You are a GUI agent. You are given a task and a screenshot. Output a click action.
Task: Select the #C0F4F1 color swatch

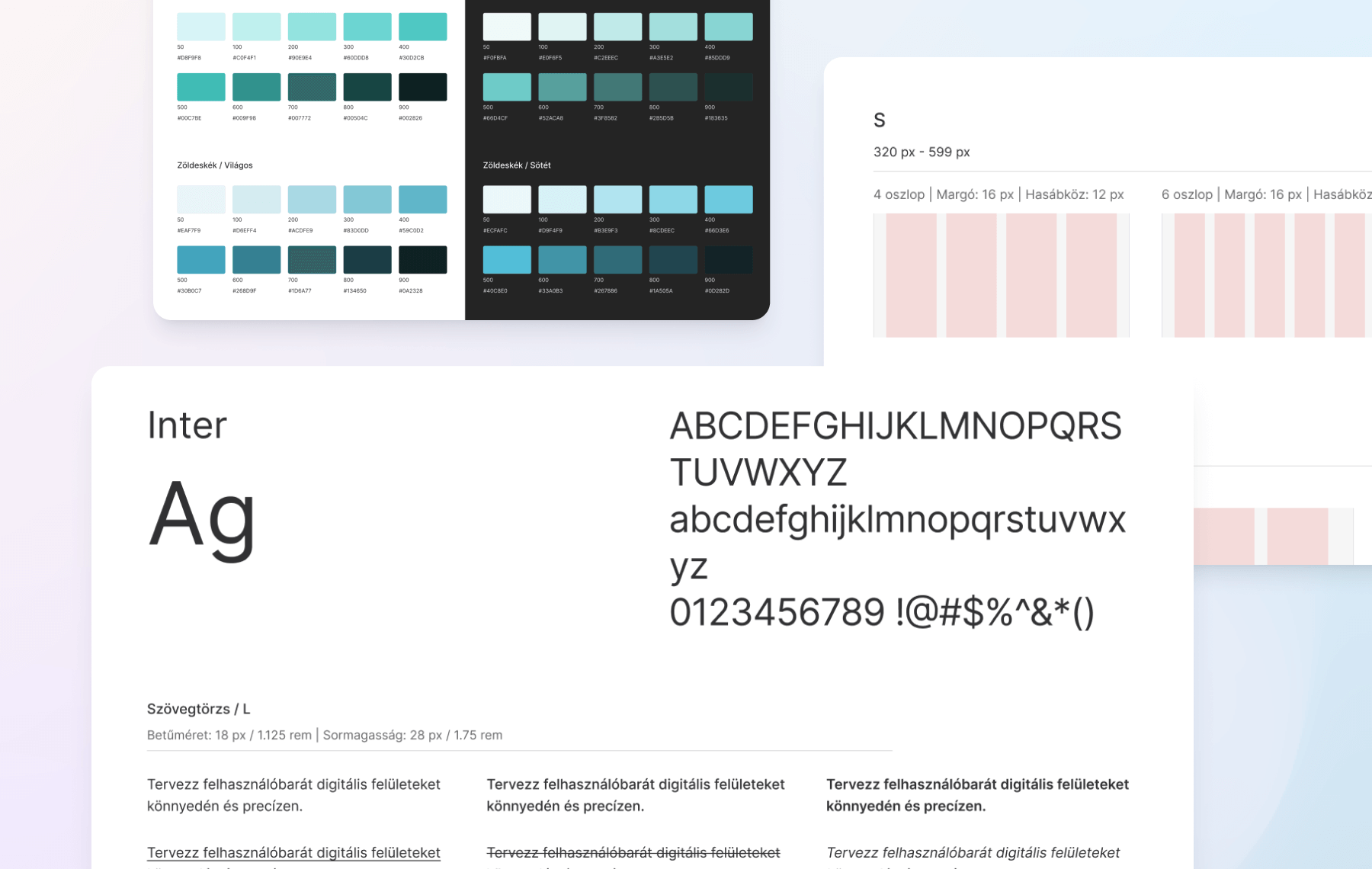257,27
